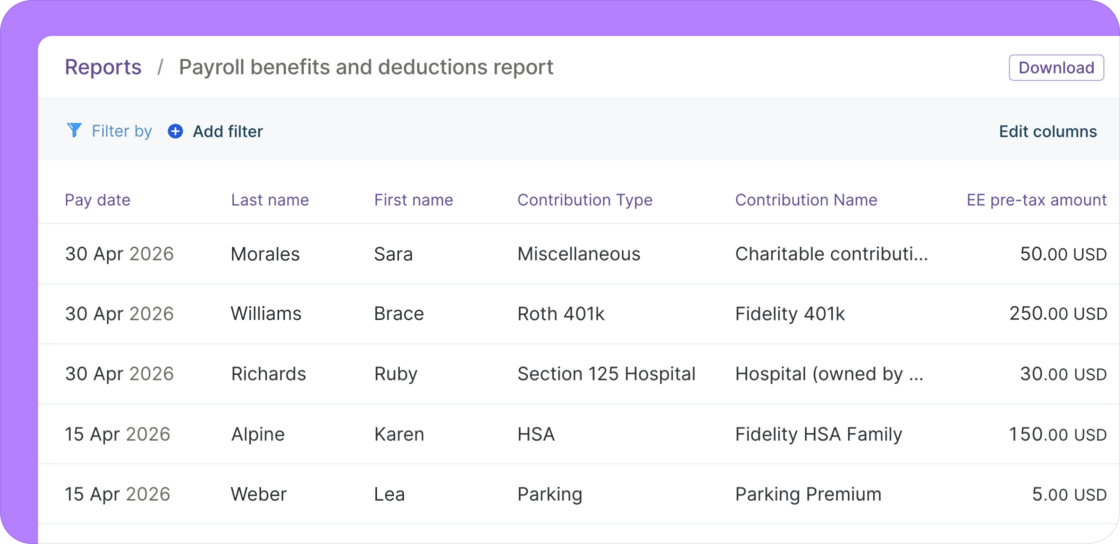Click last name Williams
This screenshot has width=1120, height=544.
click(x=266, y=314)
